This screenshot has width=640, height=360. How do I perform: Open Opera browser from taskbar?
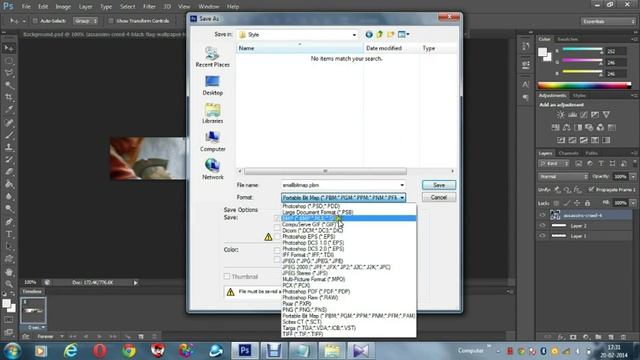(100, 351)
